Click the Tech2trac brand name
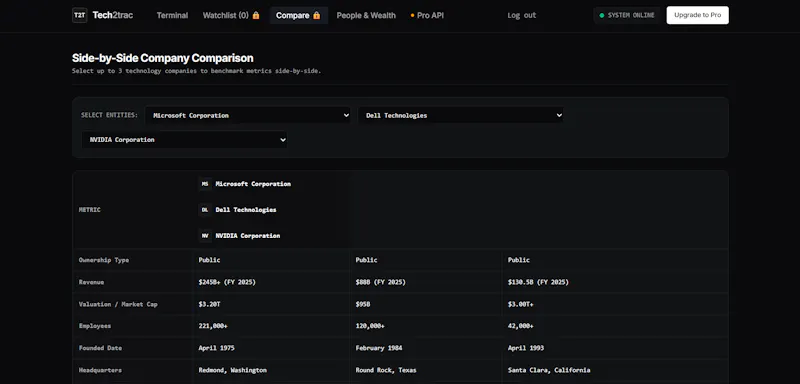This screenshot has width=800, height=384. pos(113,15)
